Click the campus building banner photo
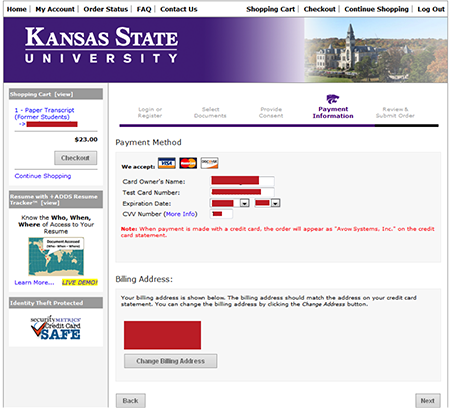 [376, 50]
